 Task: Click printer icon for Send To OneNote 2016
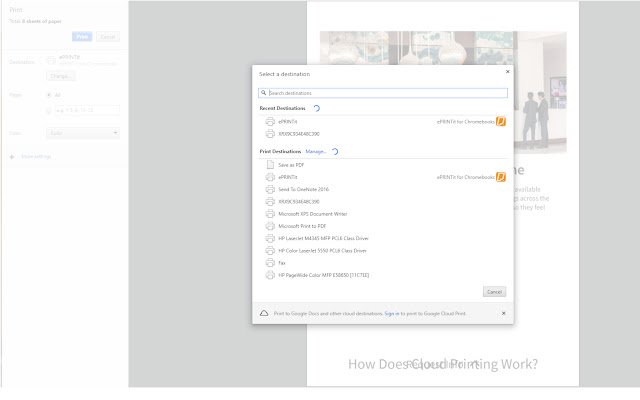270,189
